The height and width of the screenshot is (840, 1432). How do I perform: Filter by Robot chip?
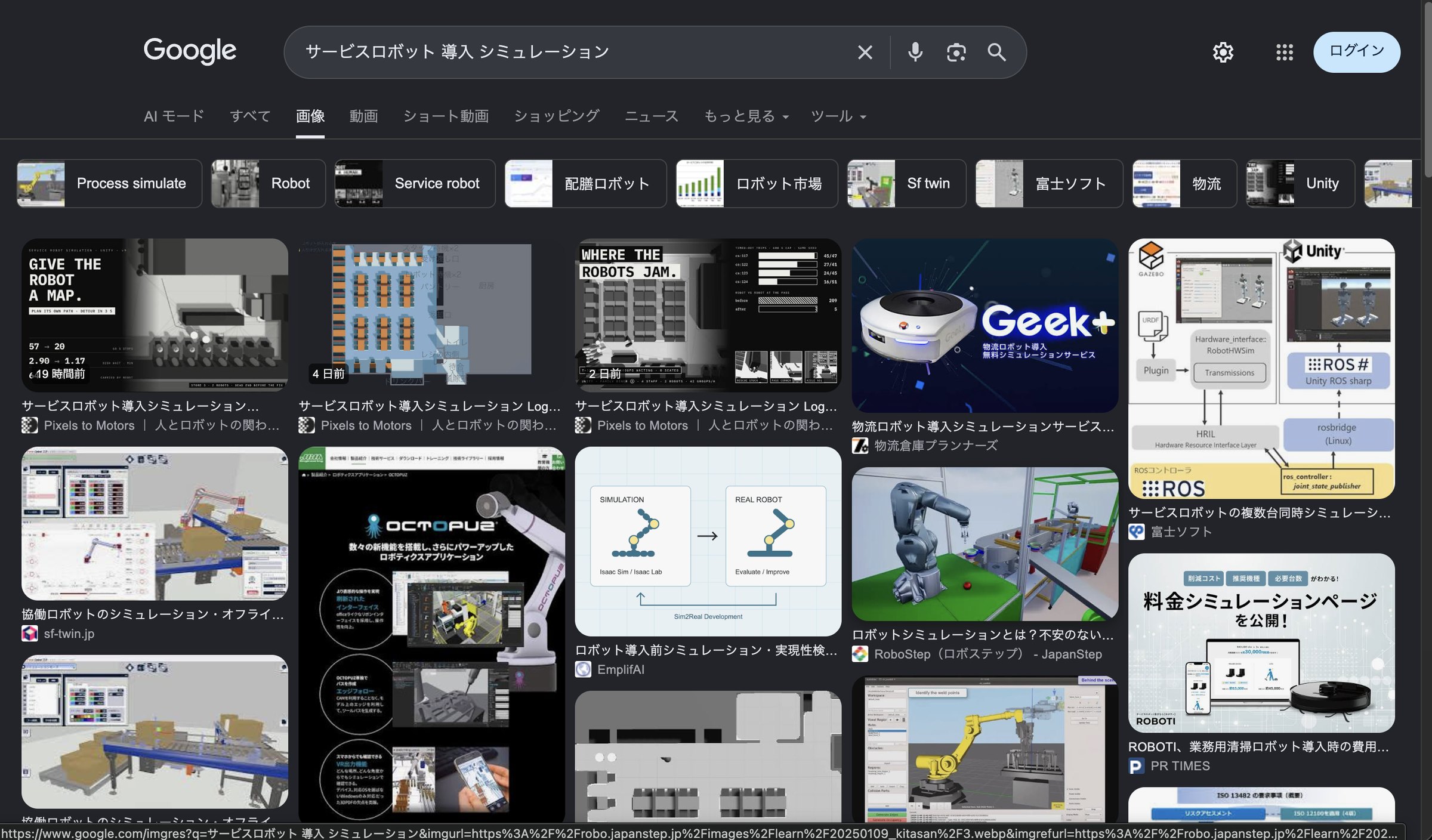click(x=268, y=184)
